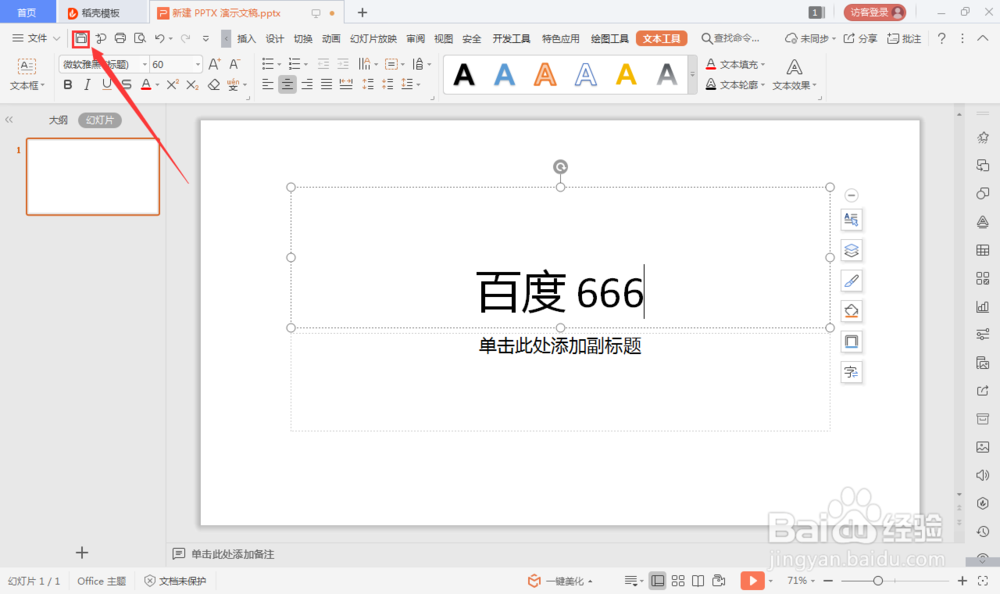
Task: Justify text alignment
Action: [327, 84]
